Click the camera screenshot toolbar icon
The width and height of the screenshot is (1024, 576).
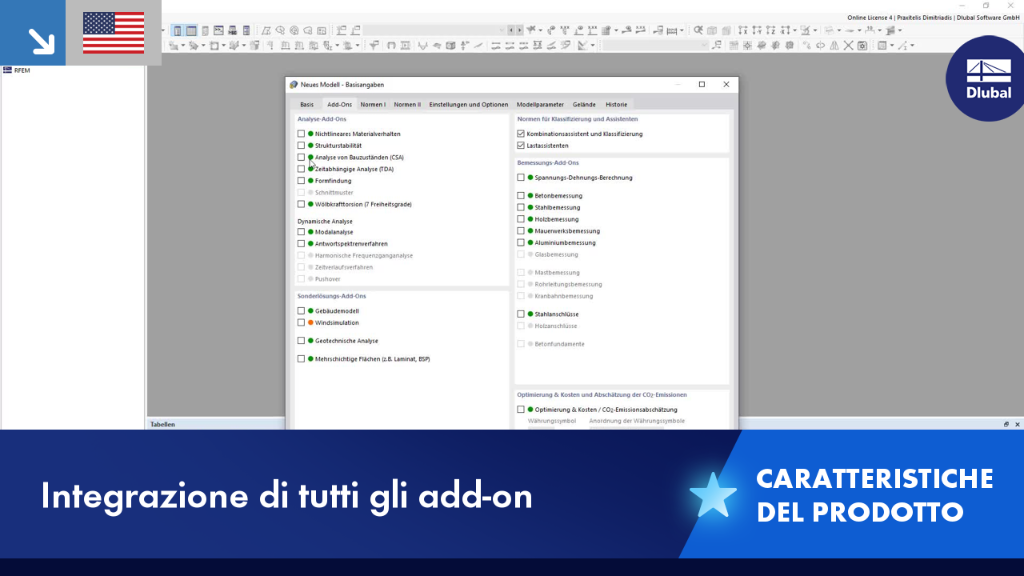[862, 46]
